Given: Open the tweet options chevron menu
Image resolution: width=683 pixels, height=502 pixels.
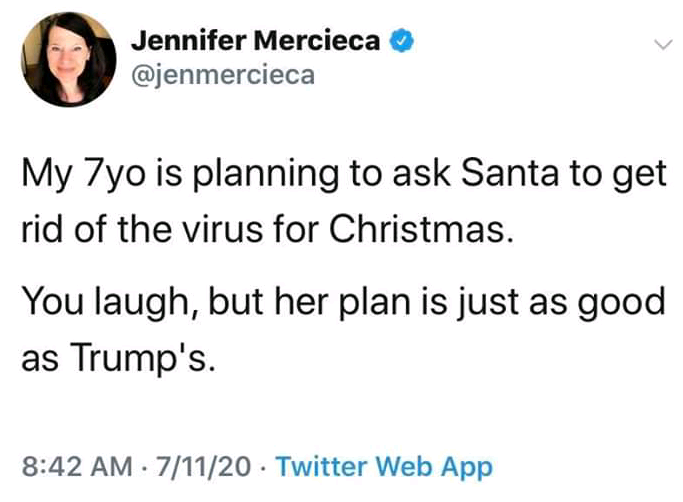Looking at the screenshot, I should (x=660, y=45).
